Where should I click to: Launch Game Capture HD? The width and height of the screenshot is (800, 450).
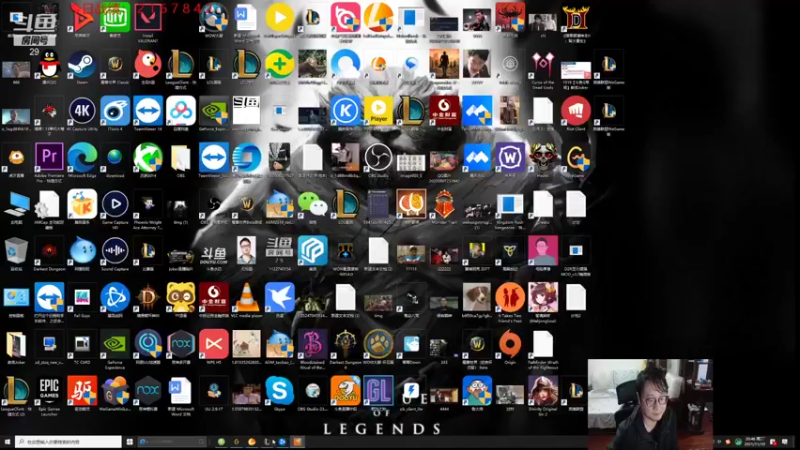[115, 204]
